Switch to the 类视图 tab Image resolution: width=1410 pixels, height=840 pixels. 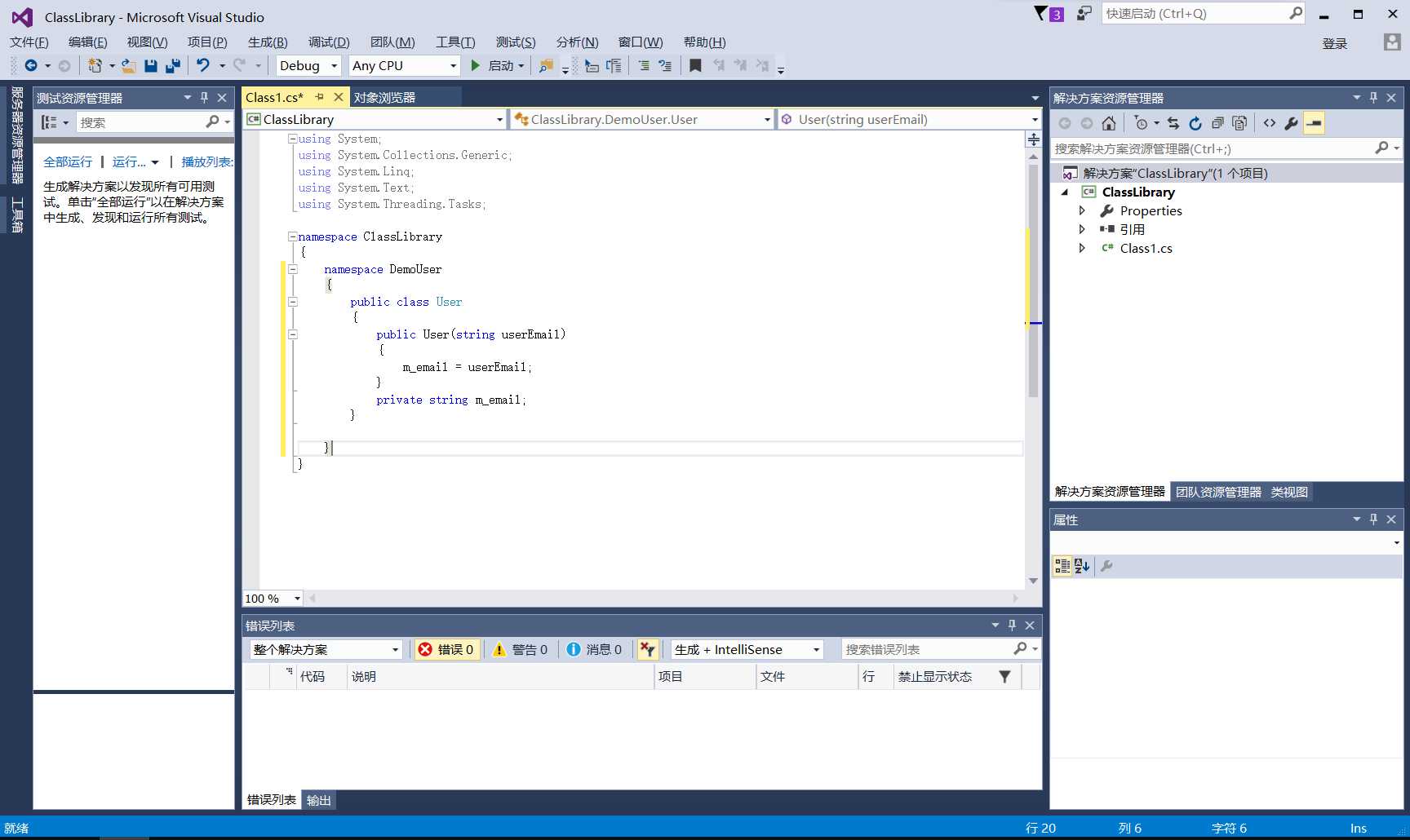click(1289, 492)
